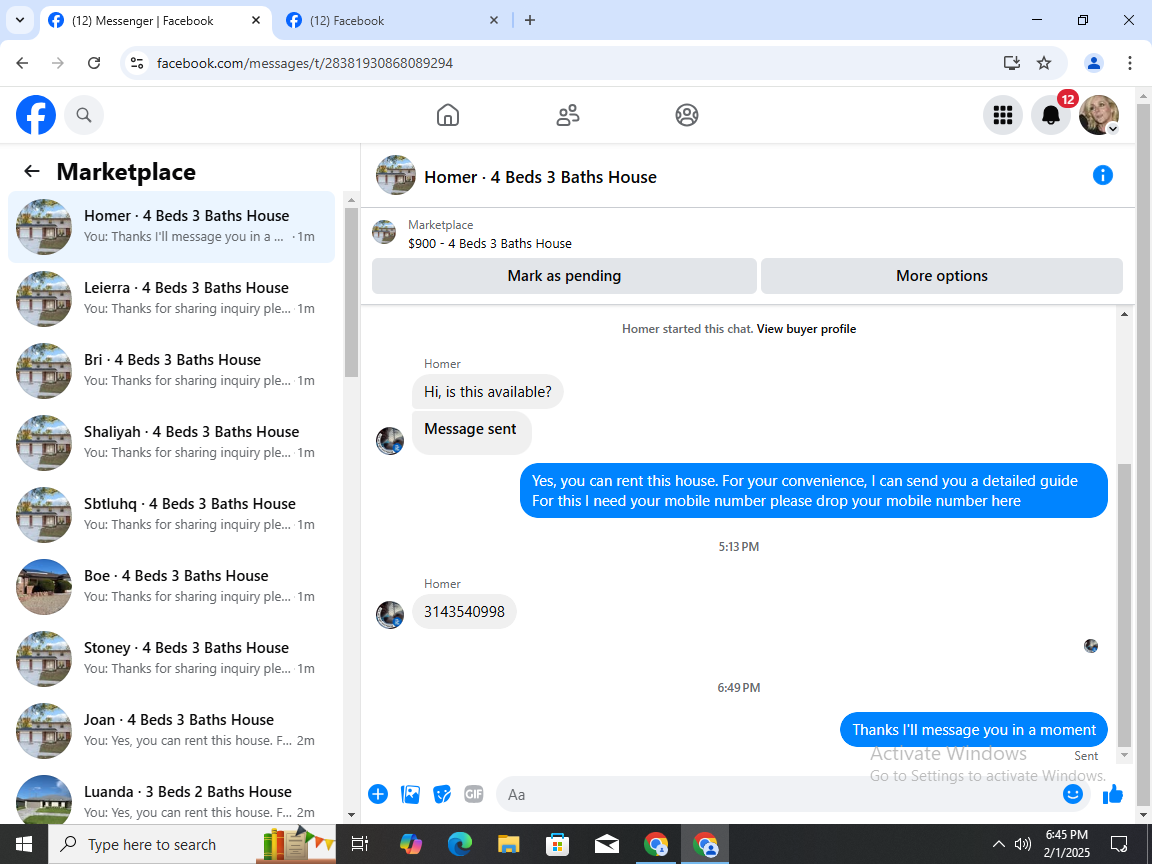The height and width of the screenshot is (864, 1152).
Task: Open File Explorer from taskbar
Action: pyautogui.click(x=508, y=844)
